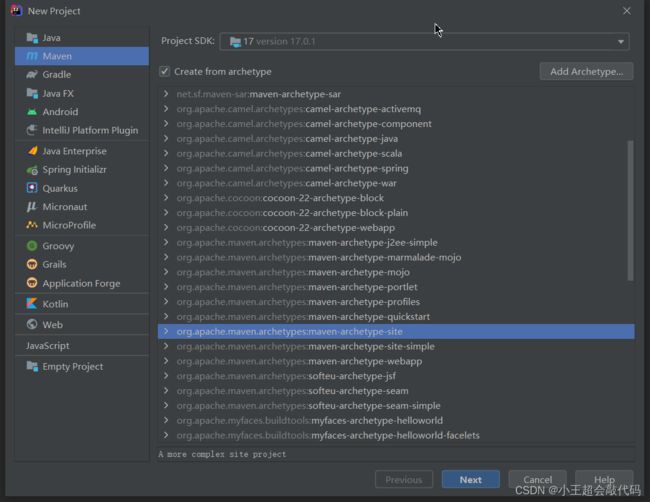Viewport: 650px width, 502px height.
Task: Expand selected maven-archetype-site node
Action: tap(166, 331)
